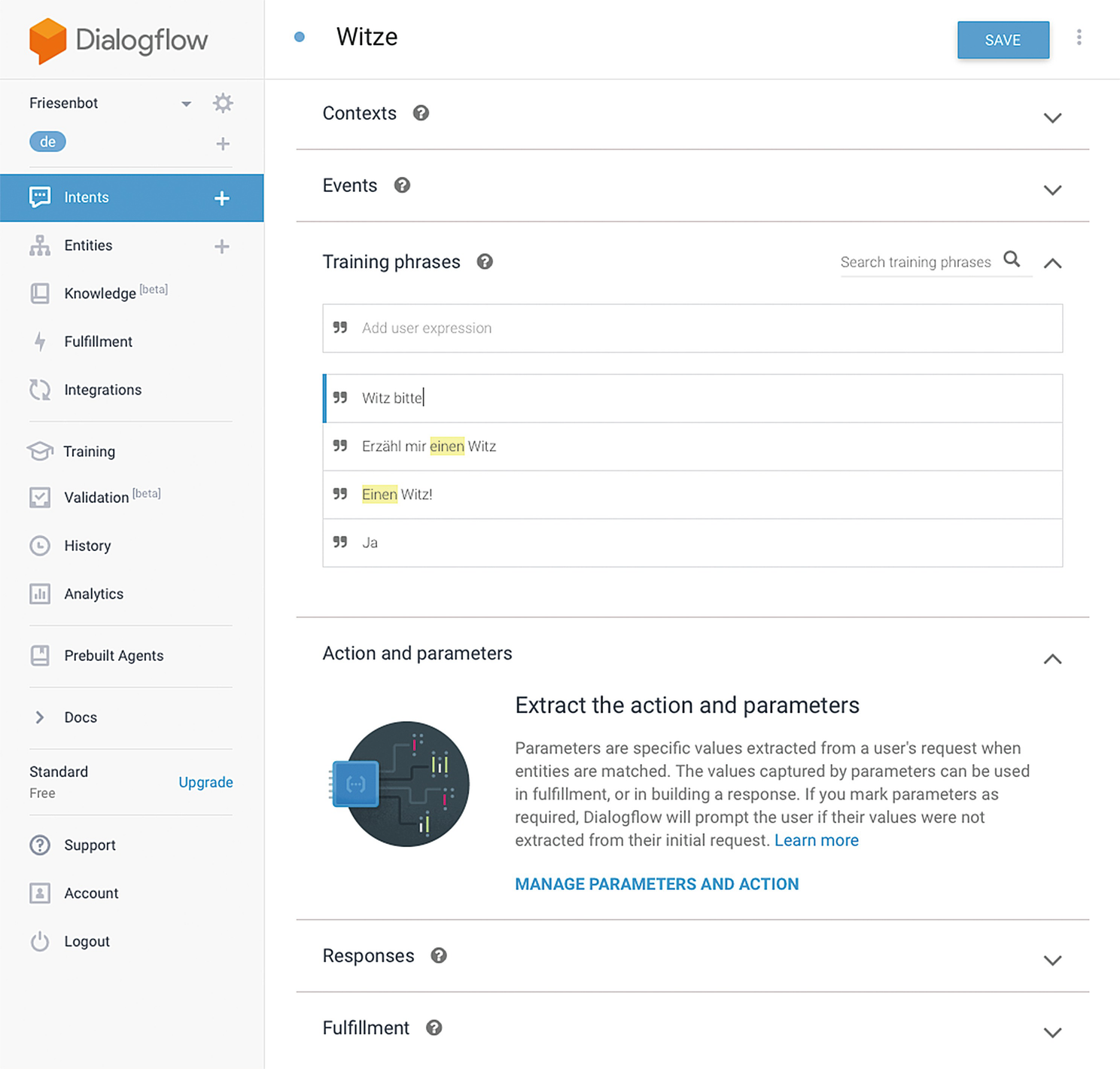Viewport: 1120px width, 1069px height.
Task: Open the three-dot more options menu
Action: tap(1079, 38)
